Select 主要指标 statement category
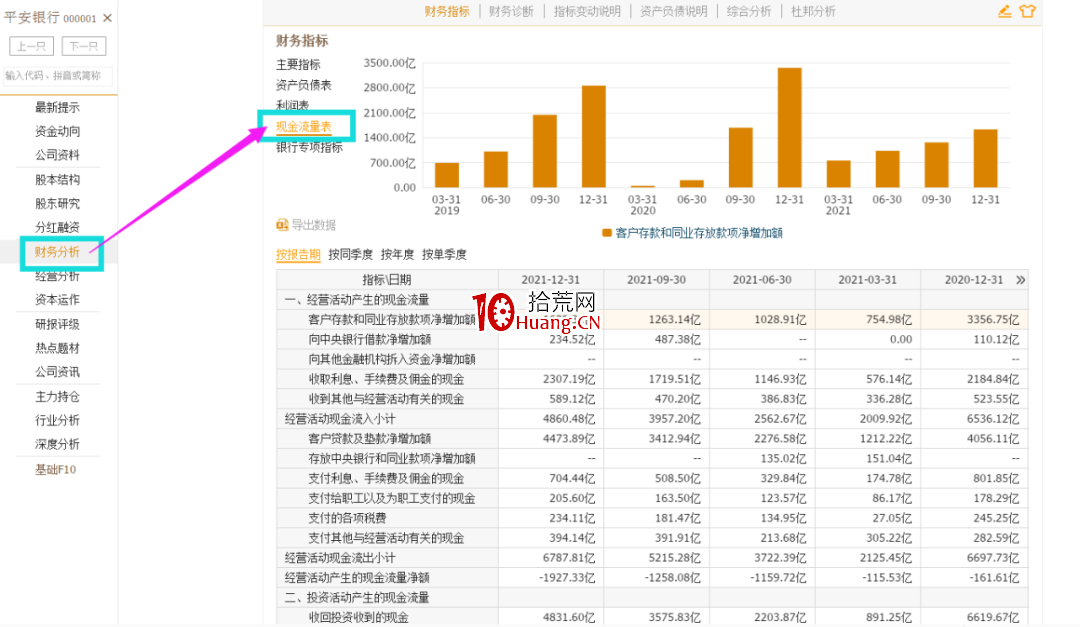 (298, 65)
